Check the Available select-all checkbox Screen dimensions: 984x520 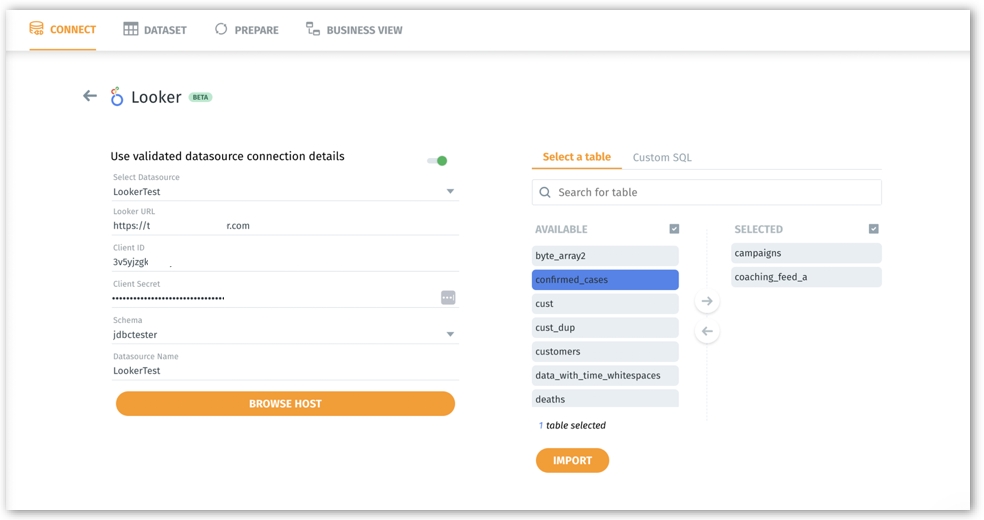coord(674,229)
